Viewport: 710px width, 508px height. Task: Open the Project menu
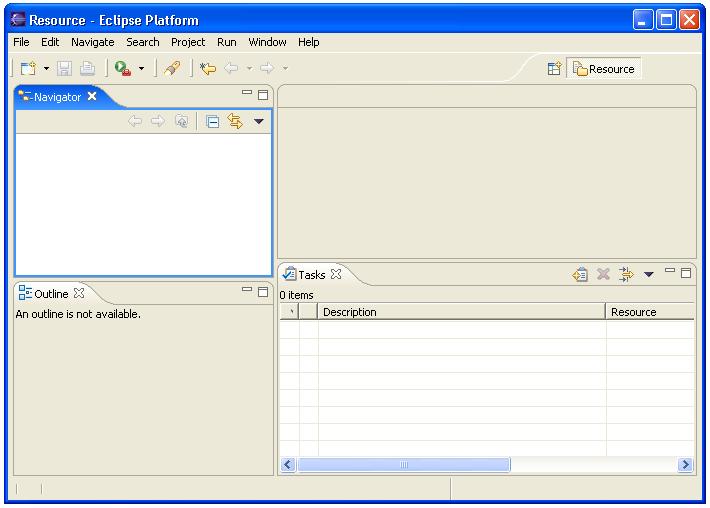[188, 42]
